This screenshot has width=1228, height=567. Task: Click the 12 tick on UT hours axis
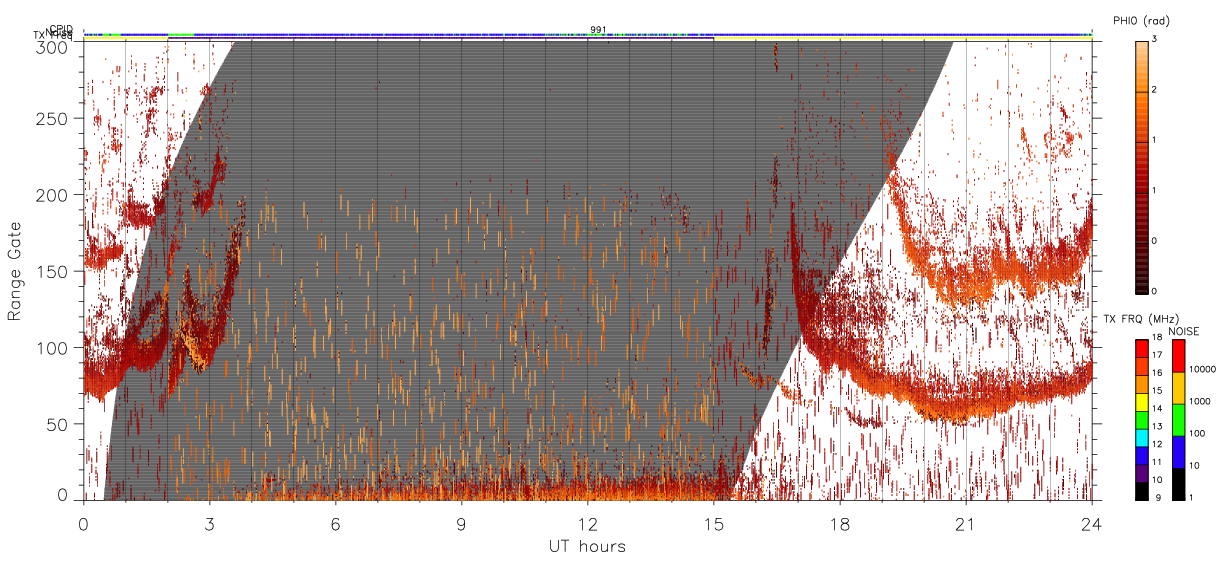tap(588, 524)
